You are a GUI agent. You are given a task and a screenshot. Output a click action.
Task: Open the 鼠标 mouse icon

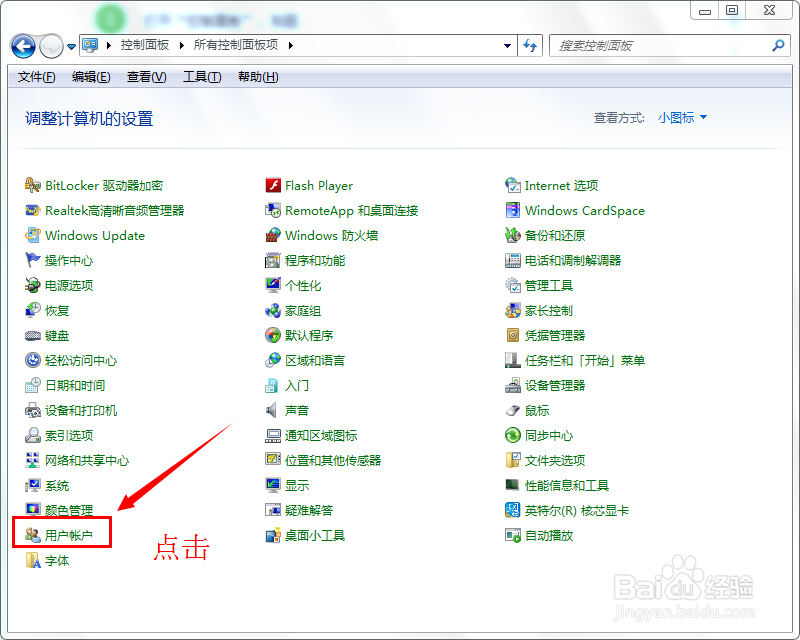coord(513,410)
